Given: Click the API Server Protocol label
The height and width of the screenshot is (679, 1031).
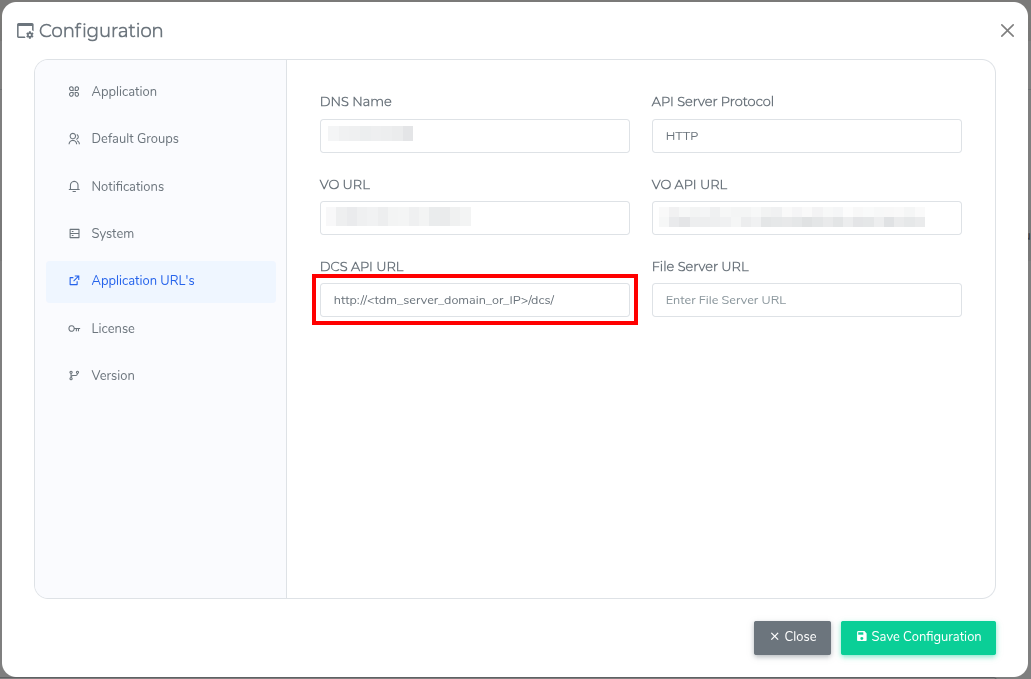Looking at the screenshot, I should [x=713, y=102].
